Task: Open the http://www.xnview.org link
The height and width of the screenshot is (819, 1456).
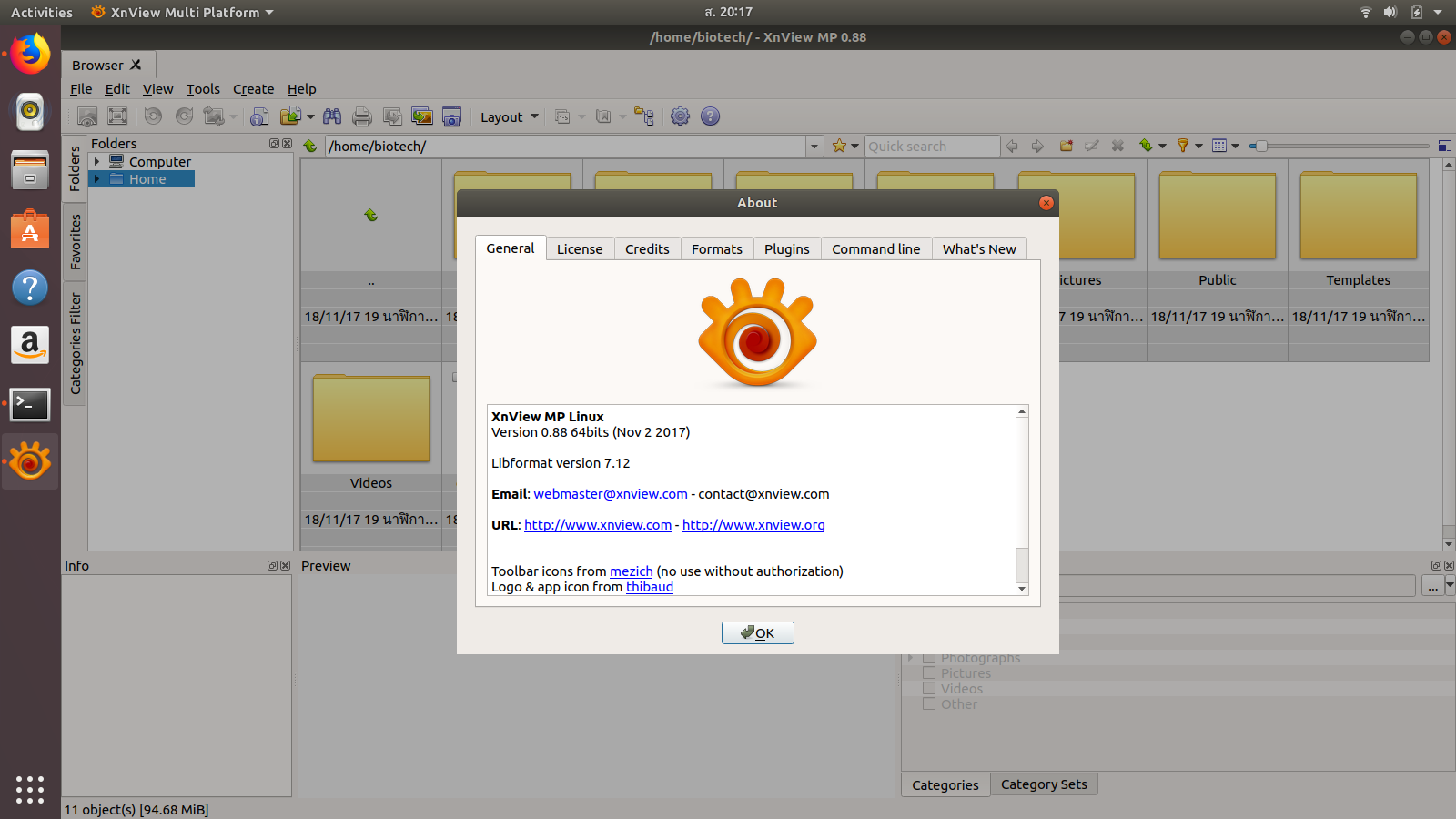Action: coord(753,525)
